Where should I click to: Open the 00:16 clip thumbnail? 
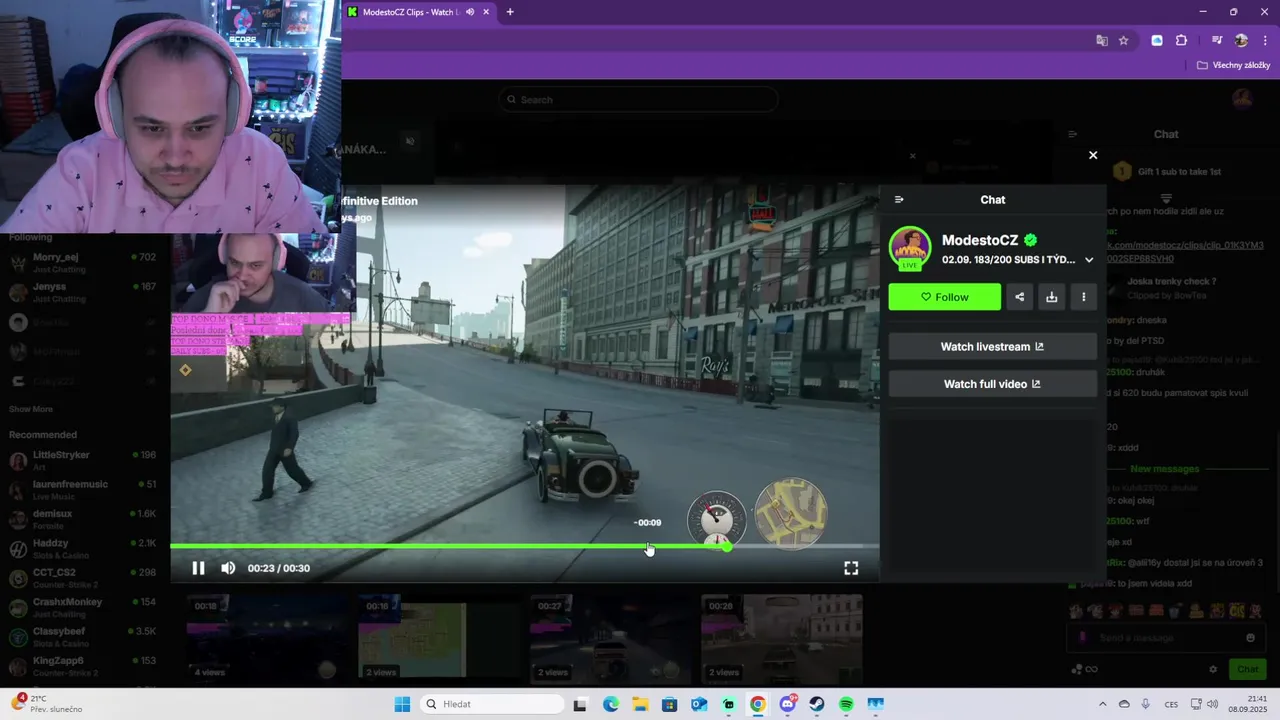click(438, 637)
